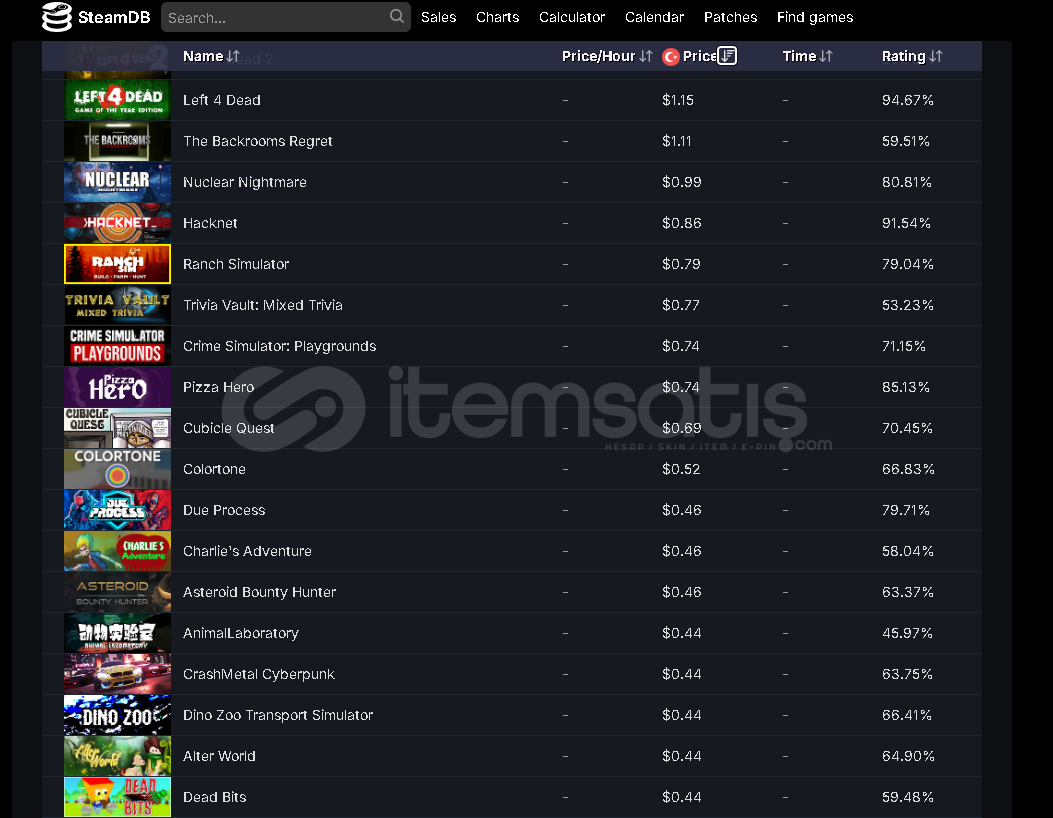Open the Left 4 Dead game link

(x=222, y=100)
